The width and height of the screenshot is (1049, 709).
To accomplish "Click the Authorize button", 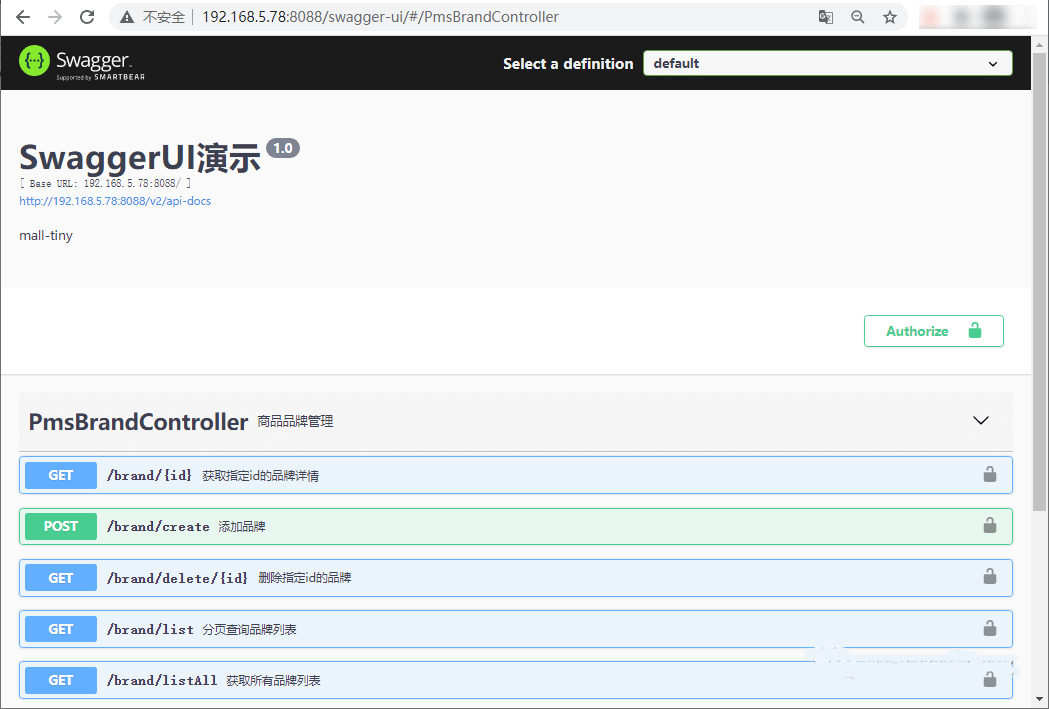I will (933, 331).
